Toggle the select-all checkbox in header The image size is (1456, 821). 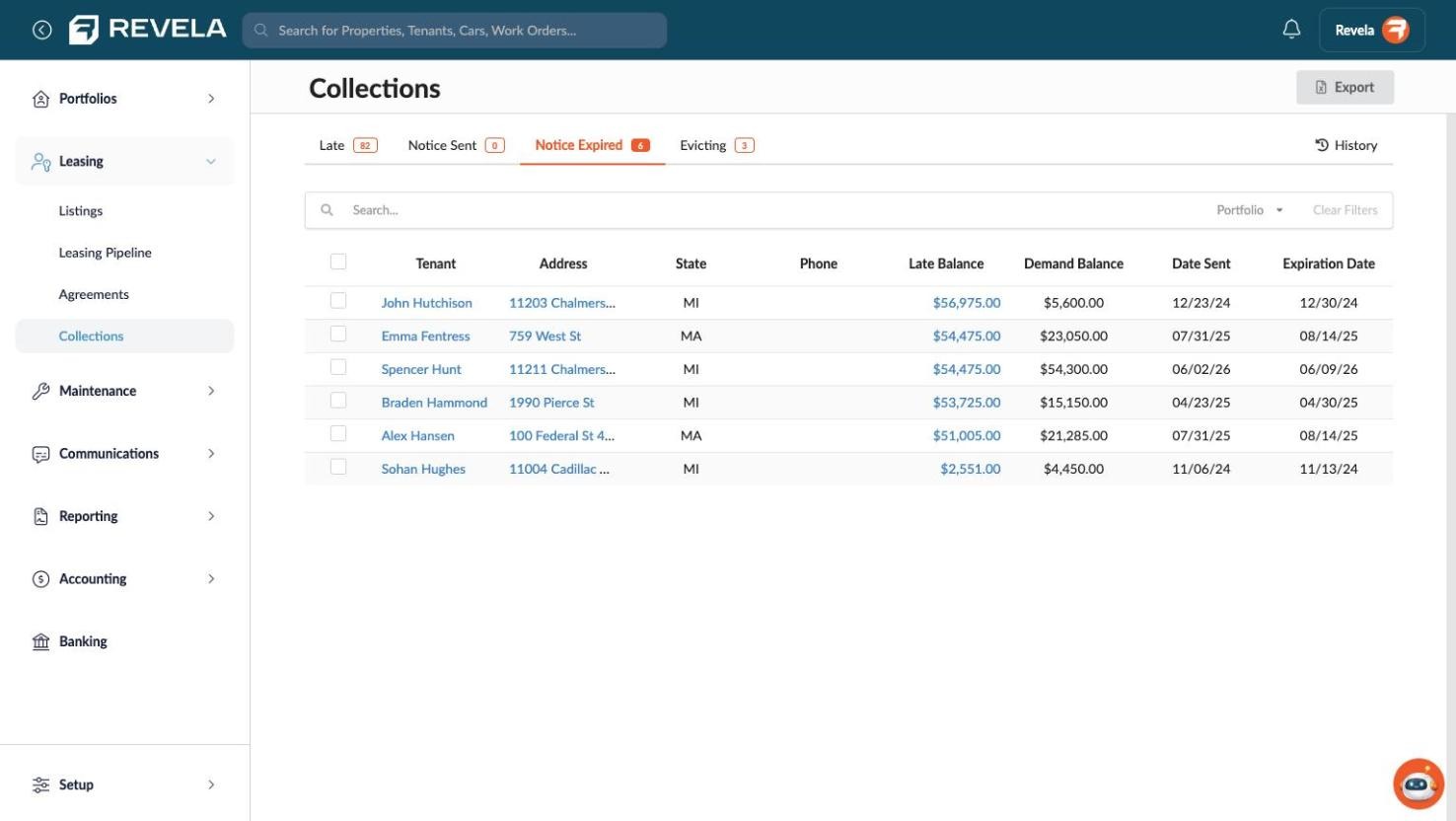338,261
